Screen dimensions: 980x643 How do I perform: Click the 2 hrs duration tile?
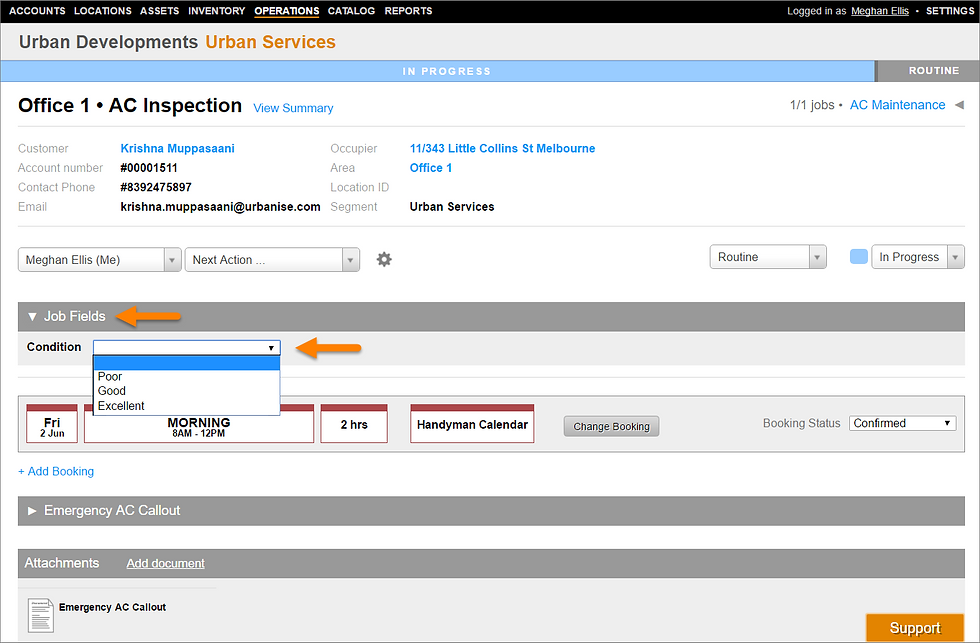(354, 424)
